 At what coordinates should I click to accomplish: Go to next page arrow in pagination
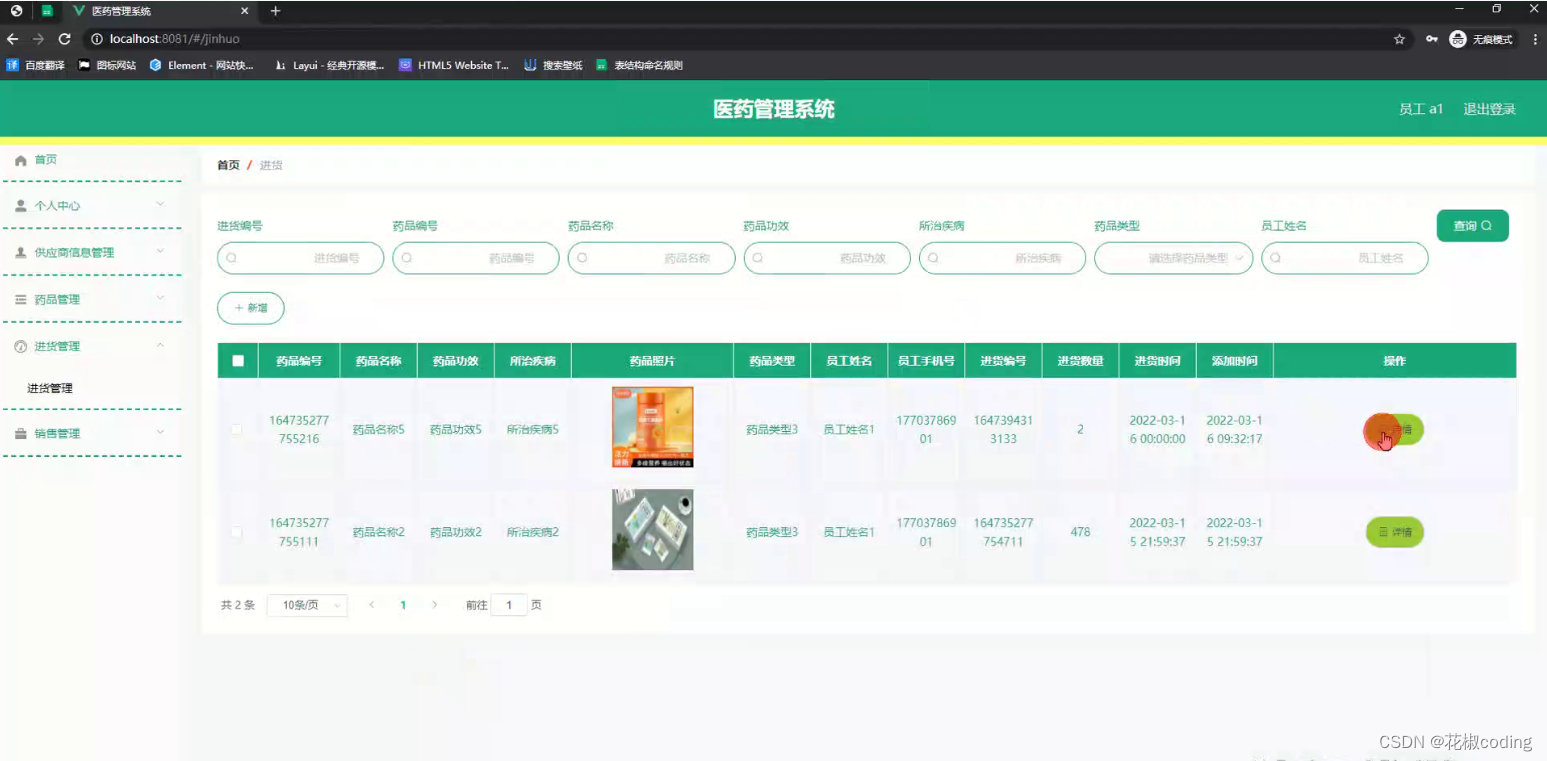pyautogui.click(x=434, y=605)
